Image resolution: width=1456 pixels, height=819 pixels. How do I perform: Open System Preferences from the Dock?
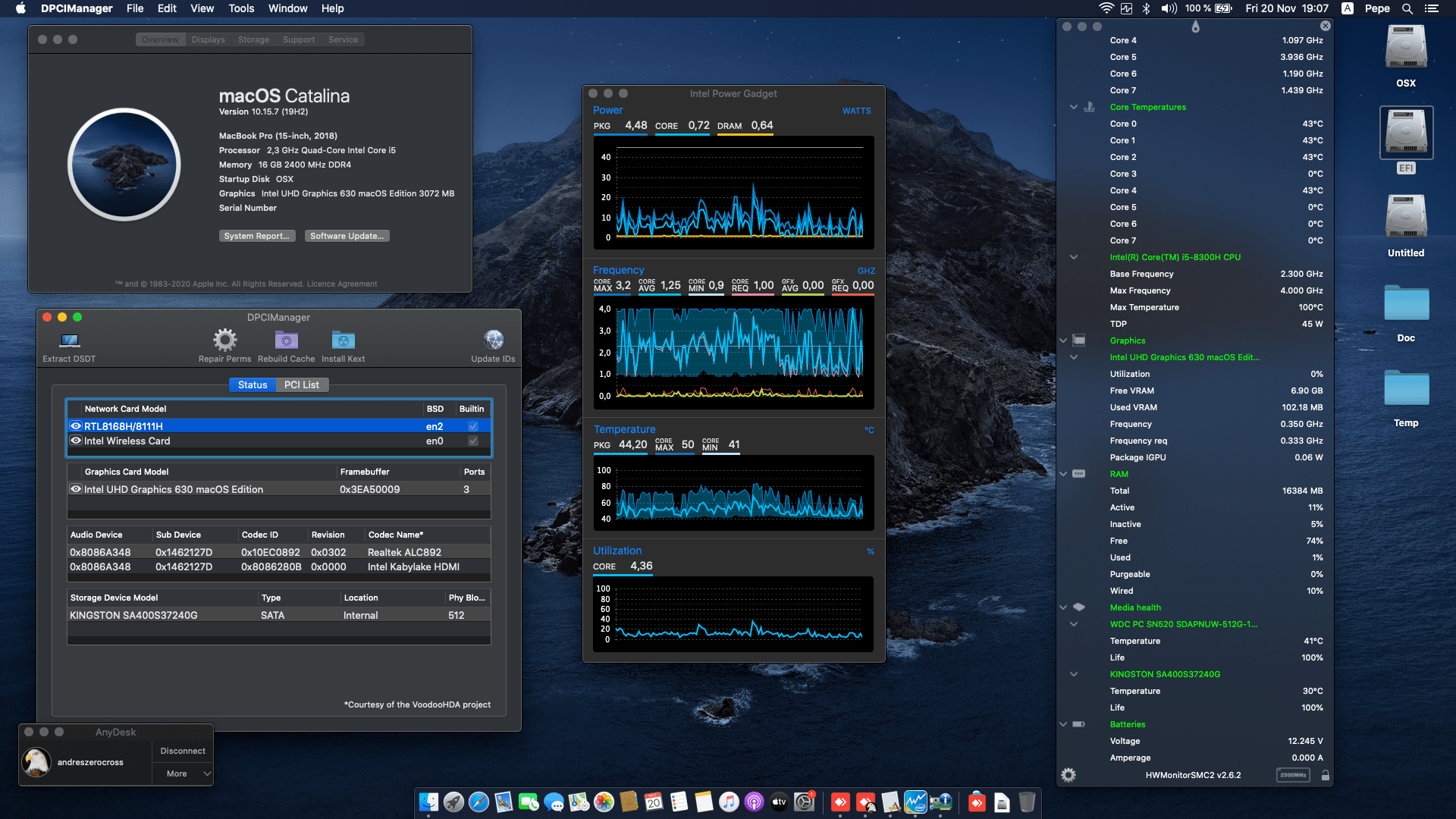click(x=804, y=802)
